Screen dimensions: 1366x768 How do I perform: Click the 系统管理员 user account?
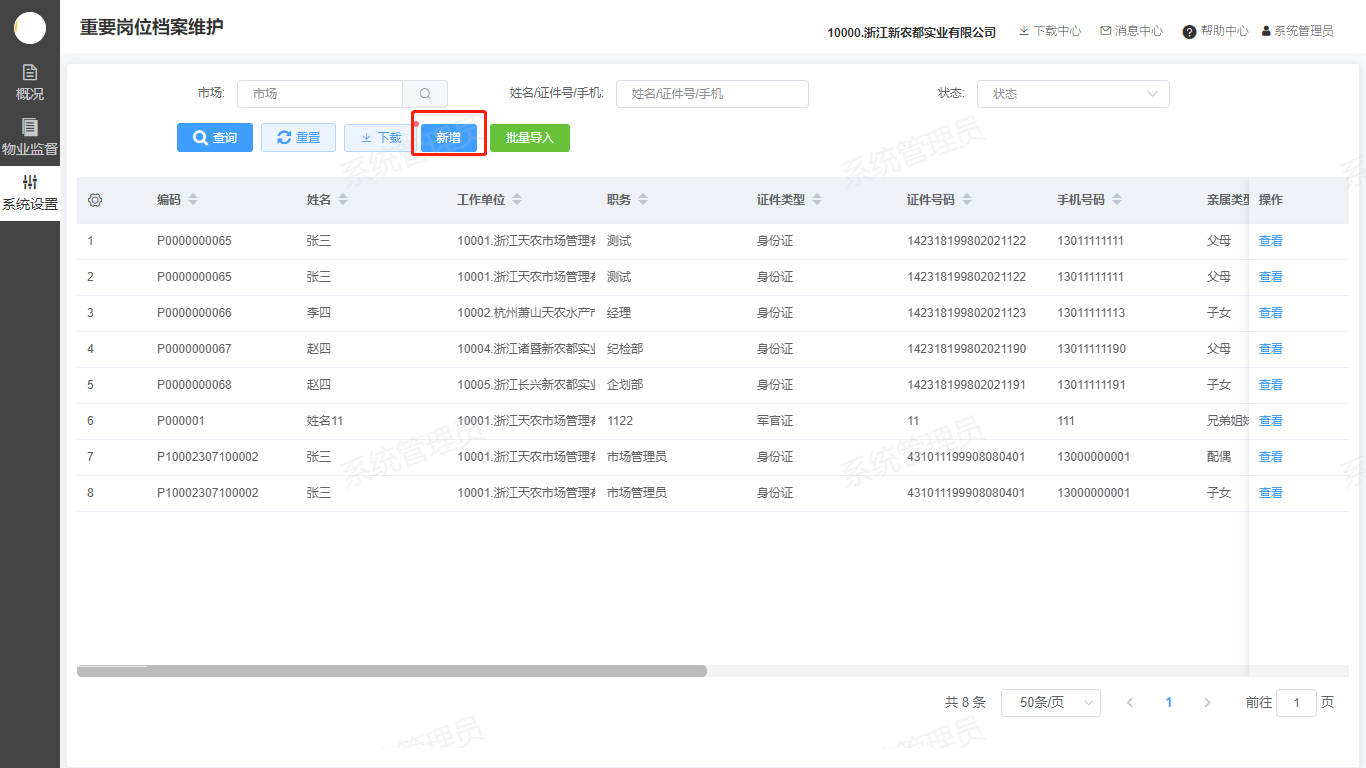pos(1297,31)
